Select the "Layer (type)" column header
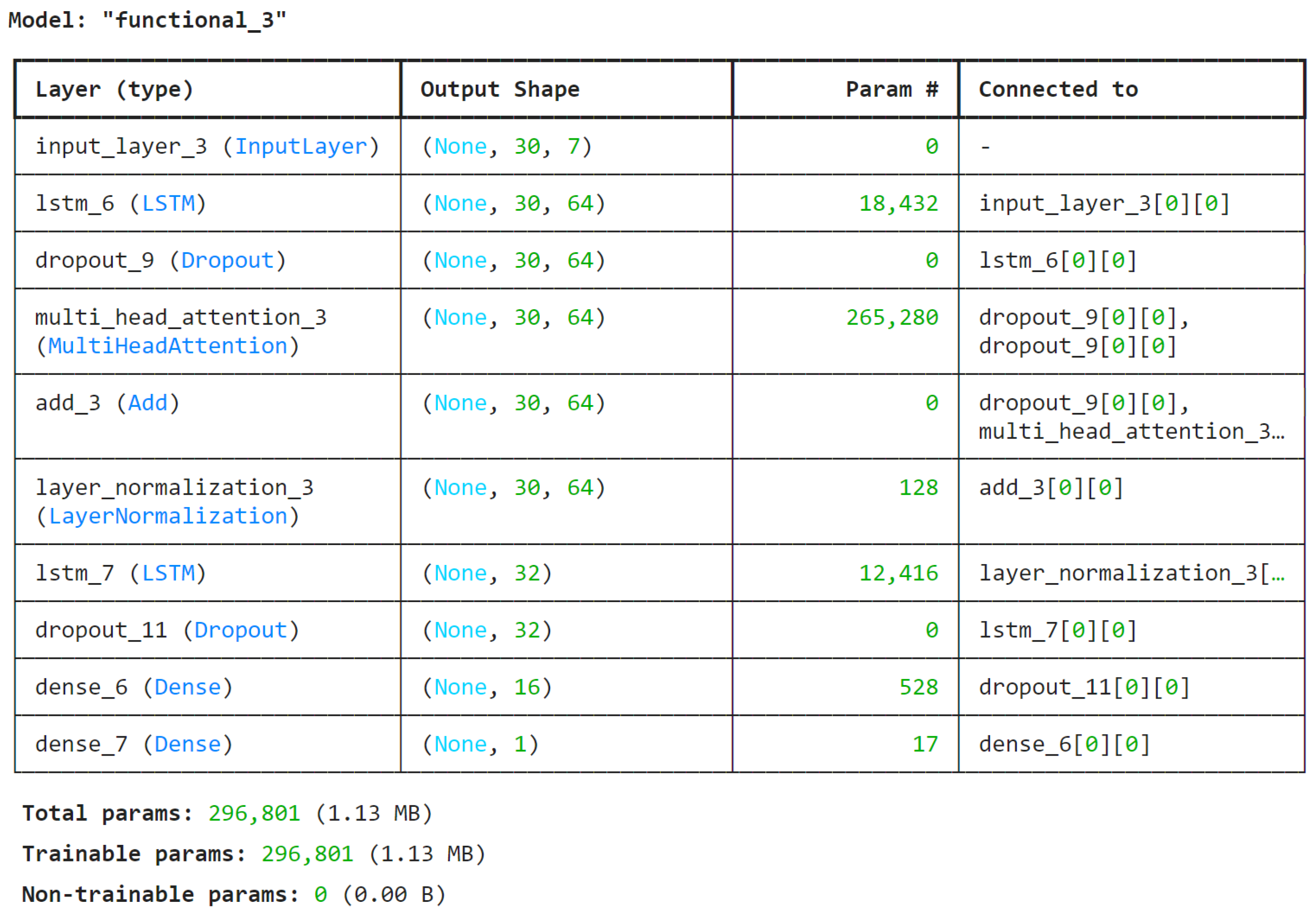The height and width of the screenshot is (913, 1316). [114, 89]
